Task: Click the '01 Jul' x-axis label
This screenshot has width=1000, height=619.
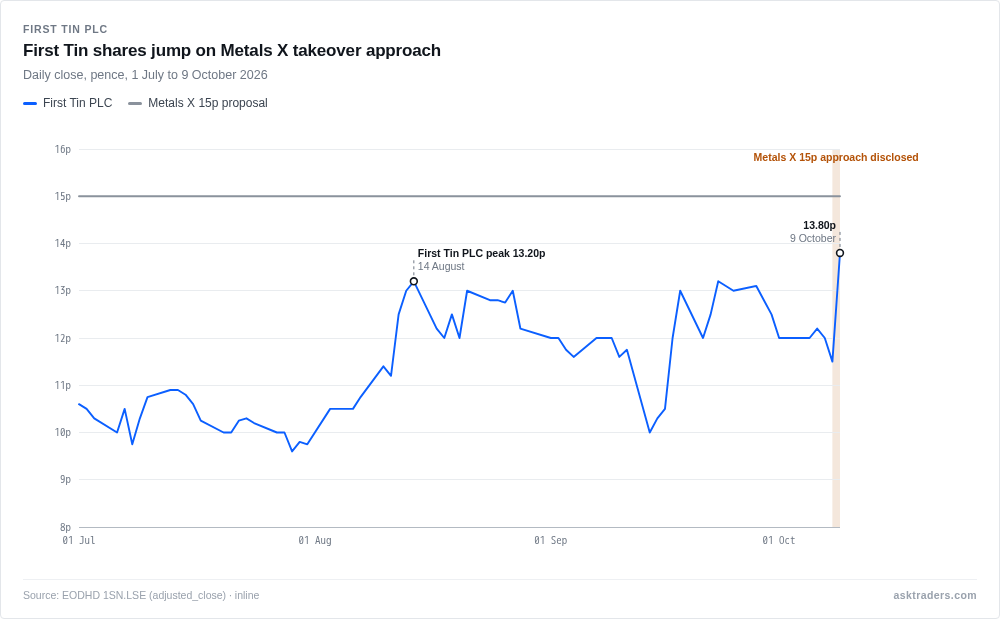Action: pos(78,541)
